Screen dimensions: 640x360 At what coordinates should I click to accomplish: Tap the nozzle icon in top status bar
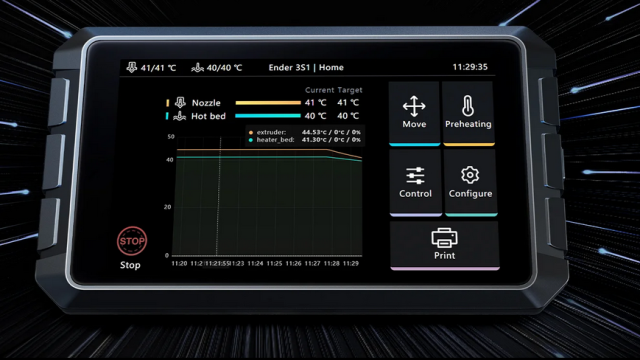coord(131,67)
